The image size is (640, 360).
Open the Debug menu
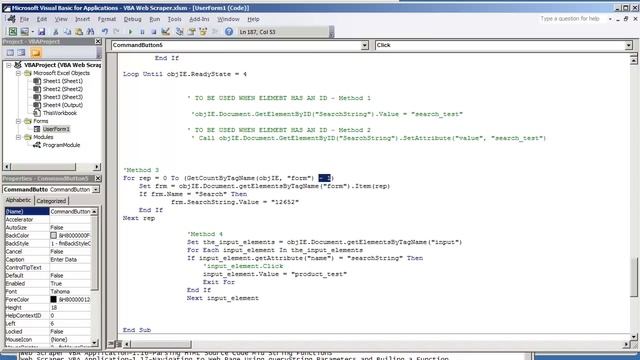click(x=132, y=19)
